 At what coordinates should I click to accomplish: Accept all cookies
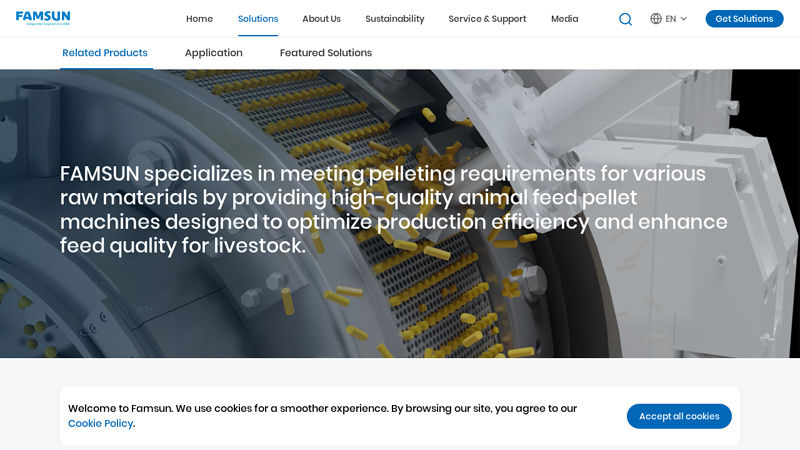[679, 416]
